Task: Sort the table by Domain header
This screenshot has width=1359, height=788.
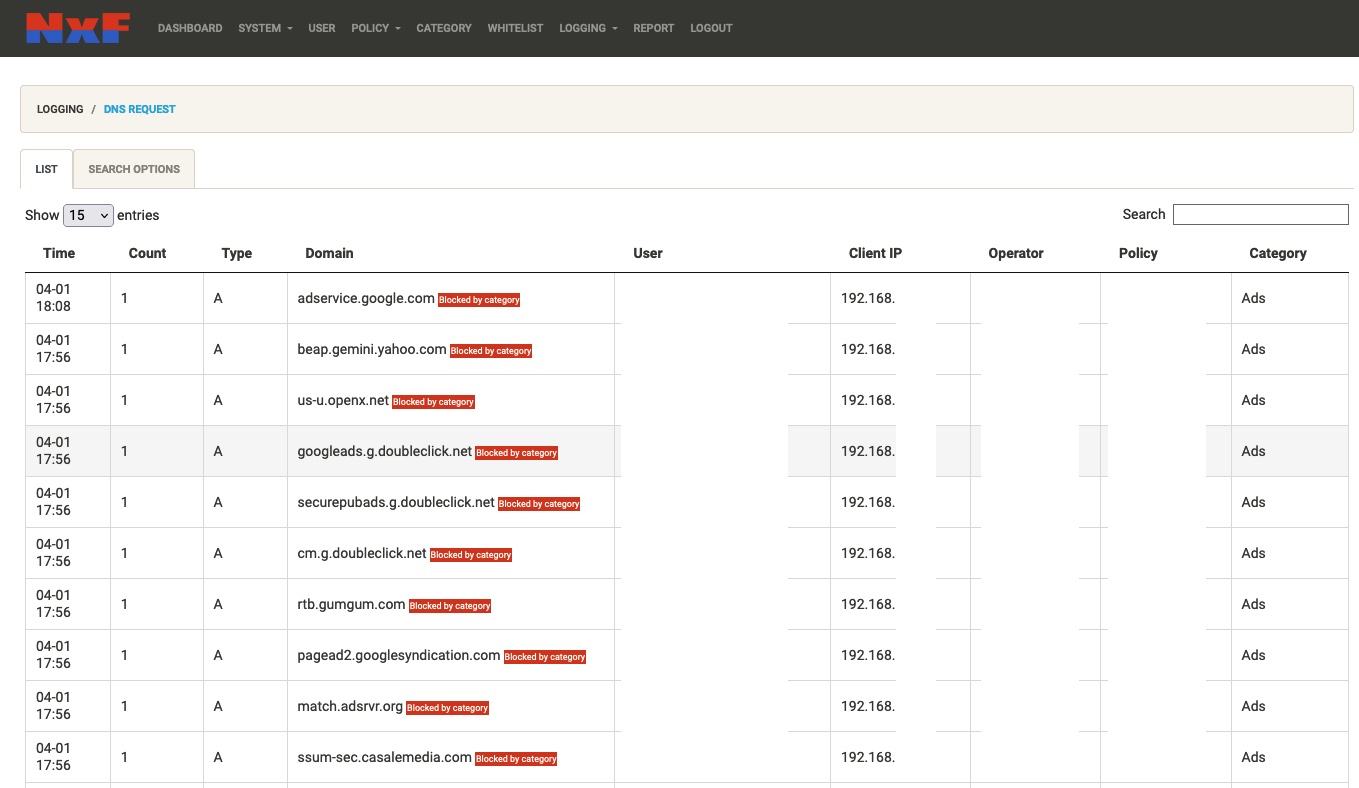Action: (x=329, y=253)
